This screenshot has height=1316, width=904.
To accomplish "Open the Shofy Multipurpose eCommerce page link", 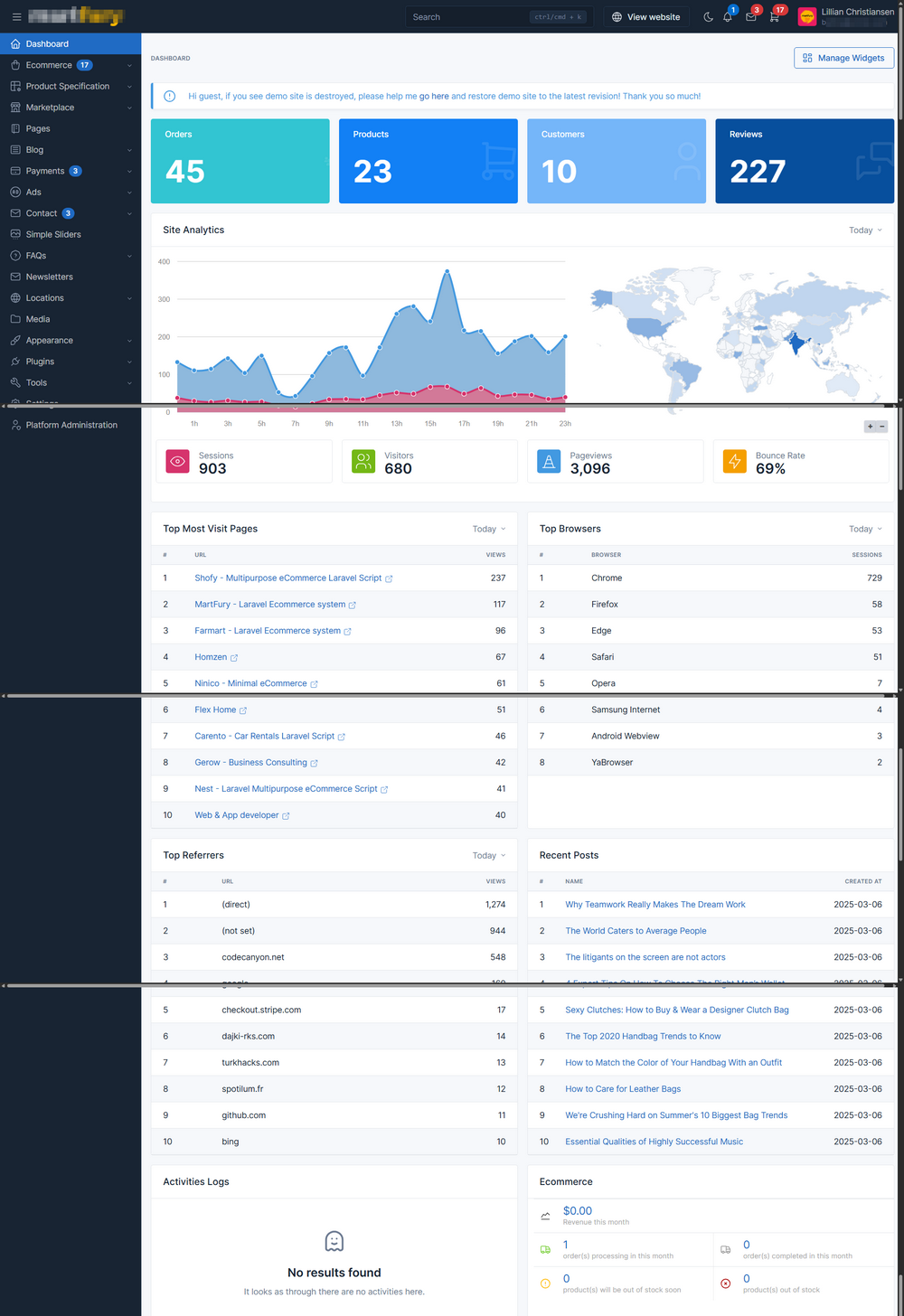I will tap(287, 578).
